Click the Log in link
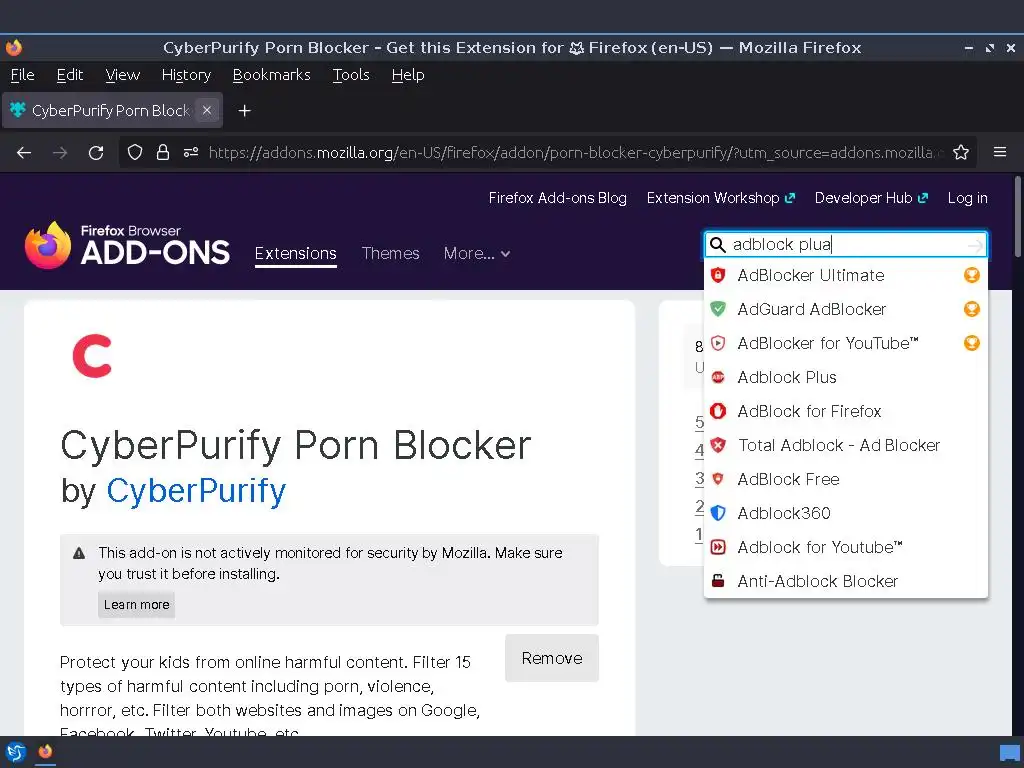Screen dimensions: 1024x768 [x=967, y=198]
